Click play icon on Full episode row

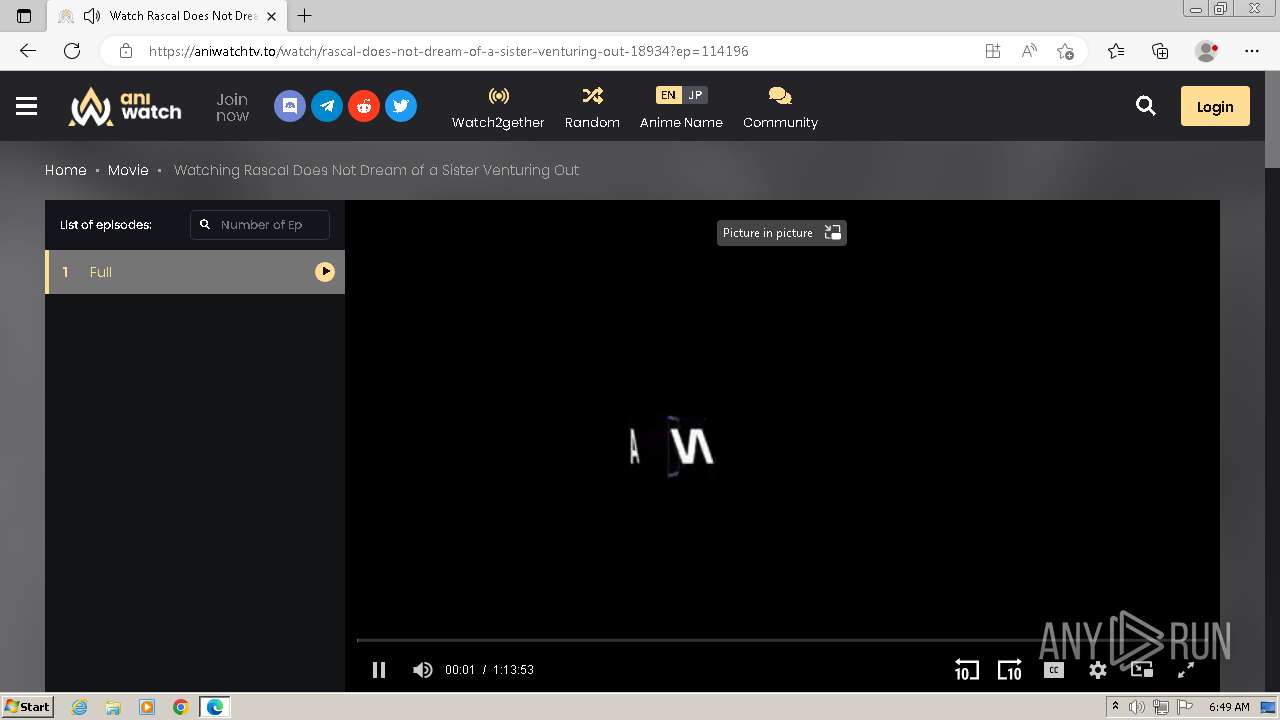pos(325,272)
